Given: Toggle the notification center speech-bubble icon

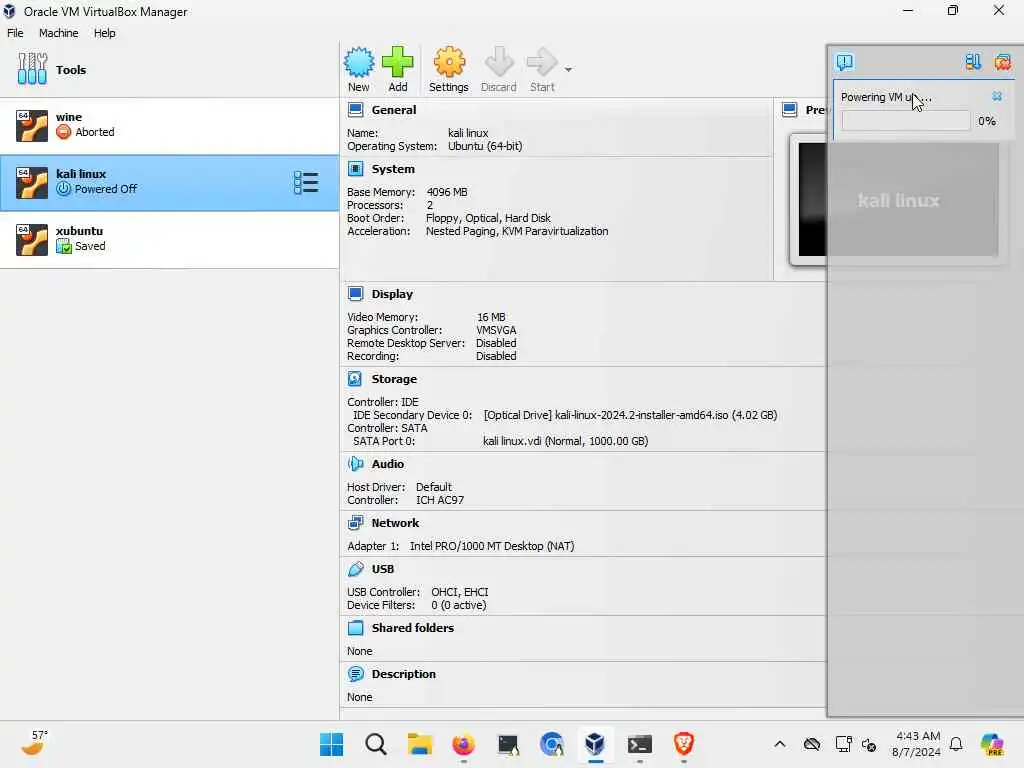Looking at the screenshot, I should coord(844,62).
